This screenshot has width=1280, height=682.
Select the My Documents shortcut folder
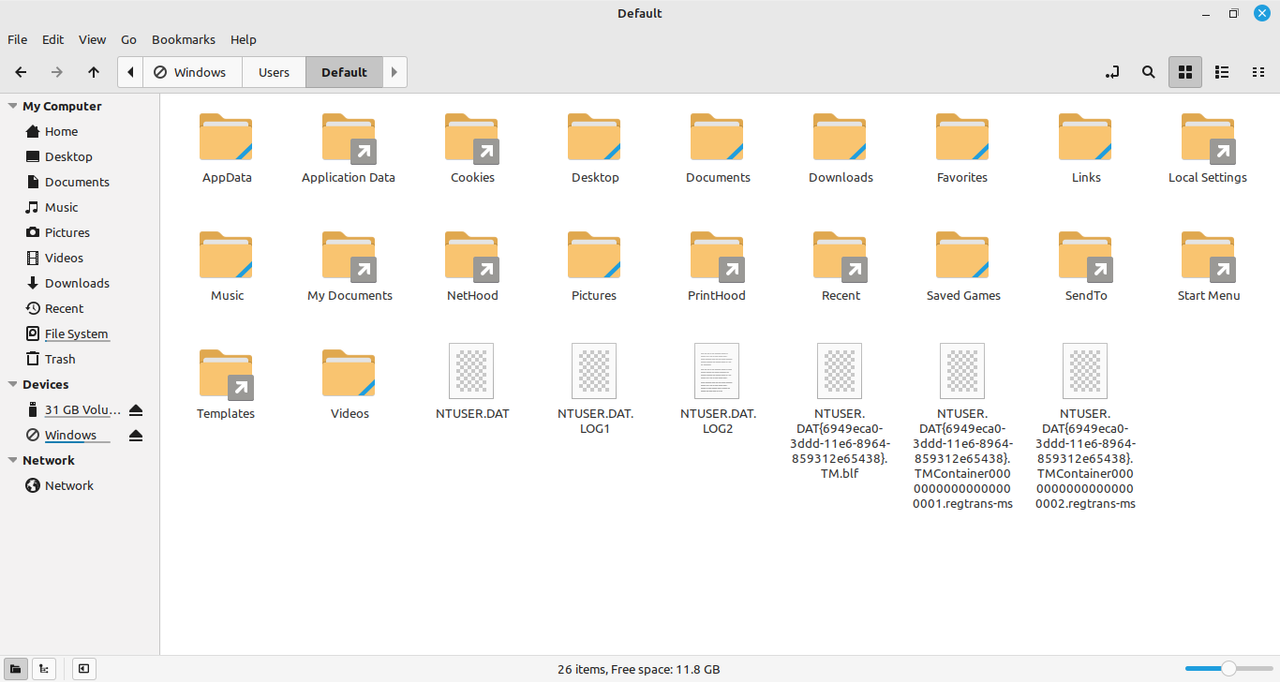coord(348,255)
